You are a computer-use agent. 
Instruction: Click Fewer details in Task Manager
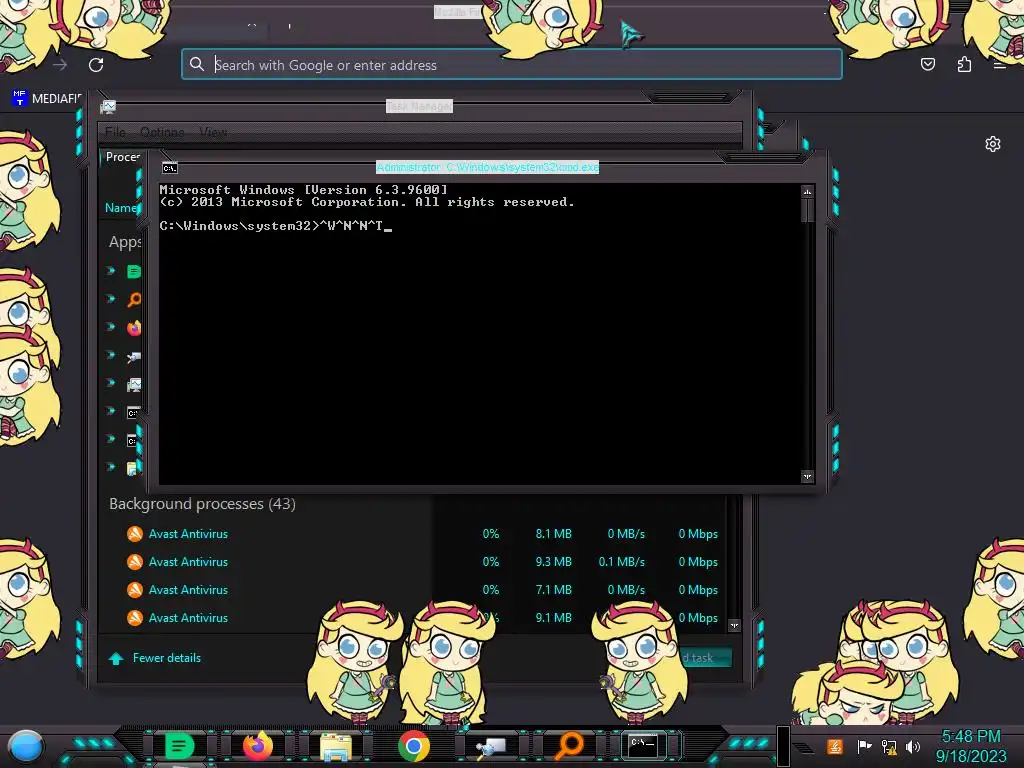167,658
